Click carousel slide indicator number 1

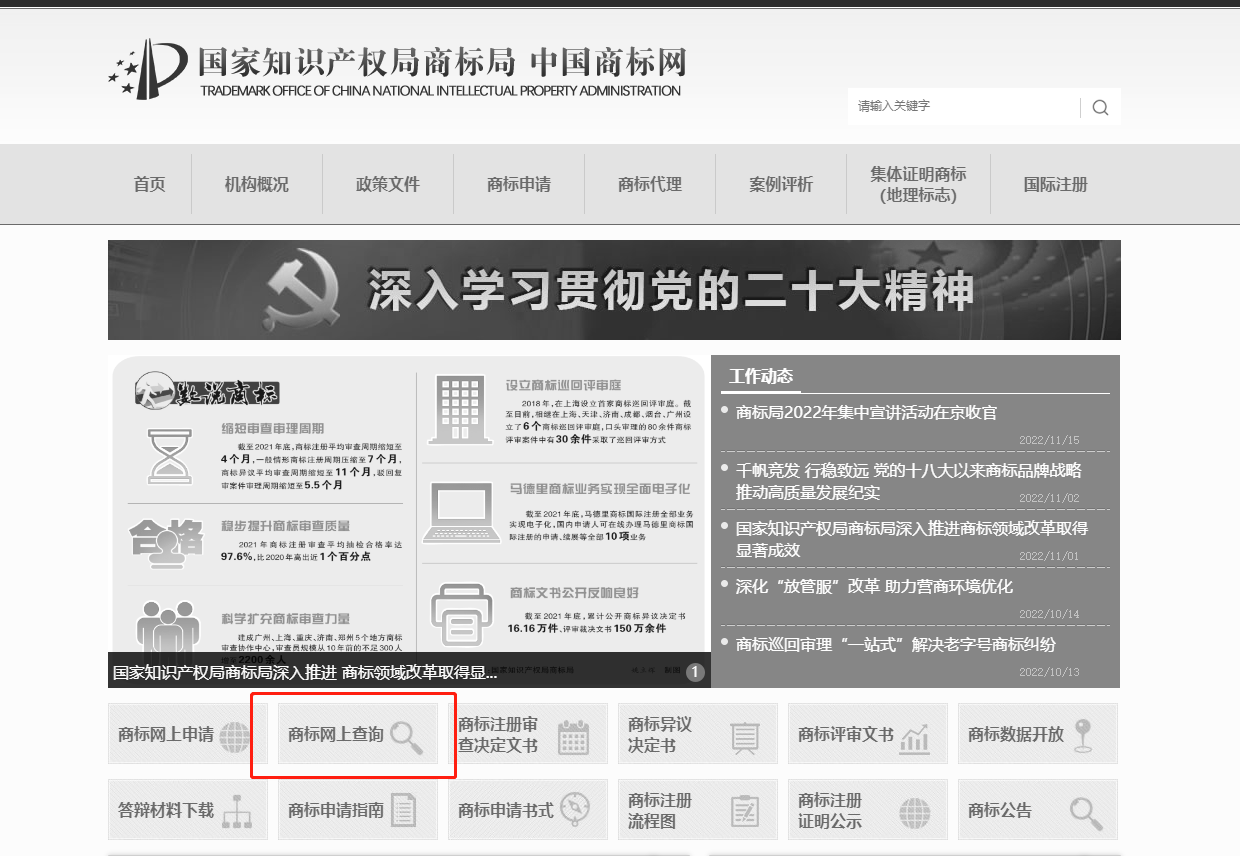[x=695, y=672]
